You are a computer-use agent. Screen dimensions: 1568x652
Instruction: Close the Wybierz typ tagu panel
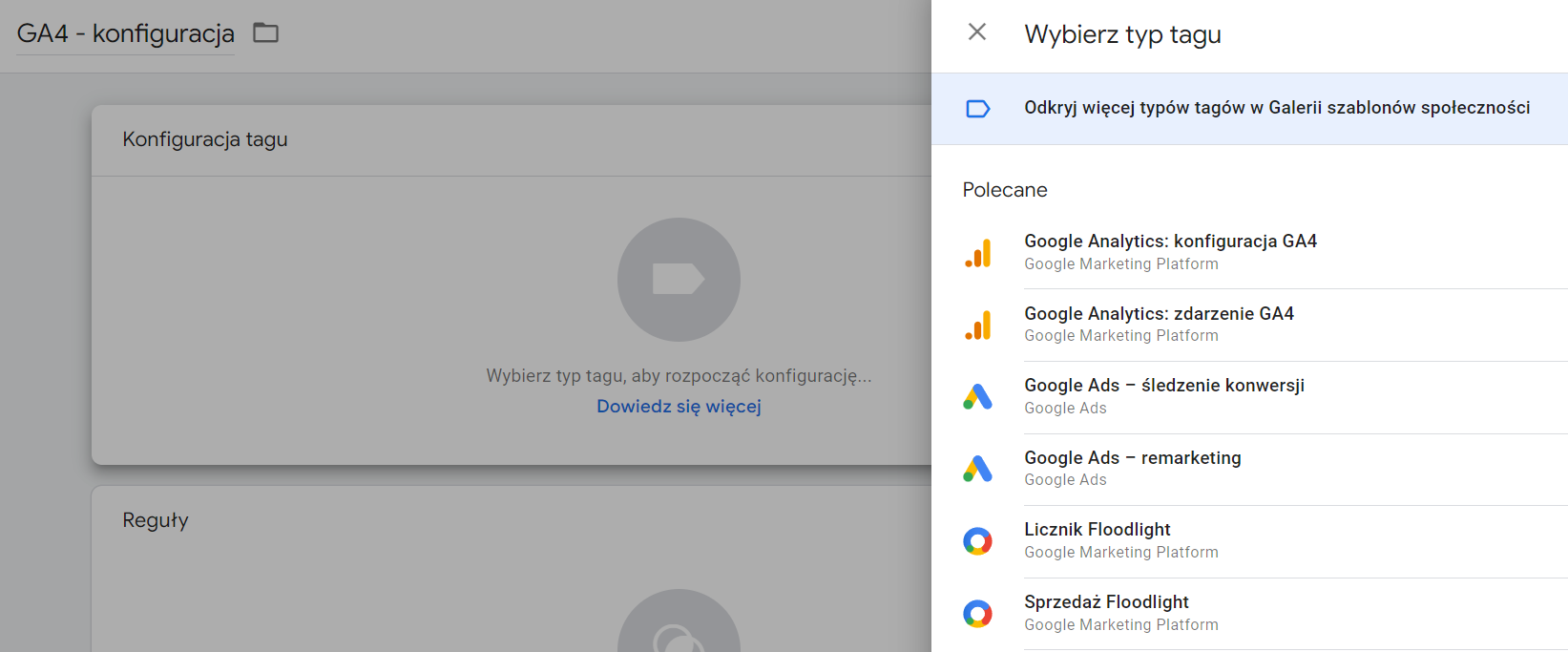977,32
